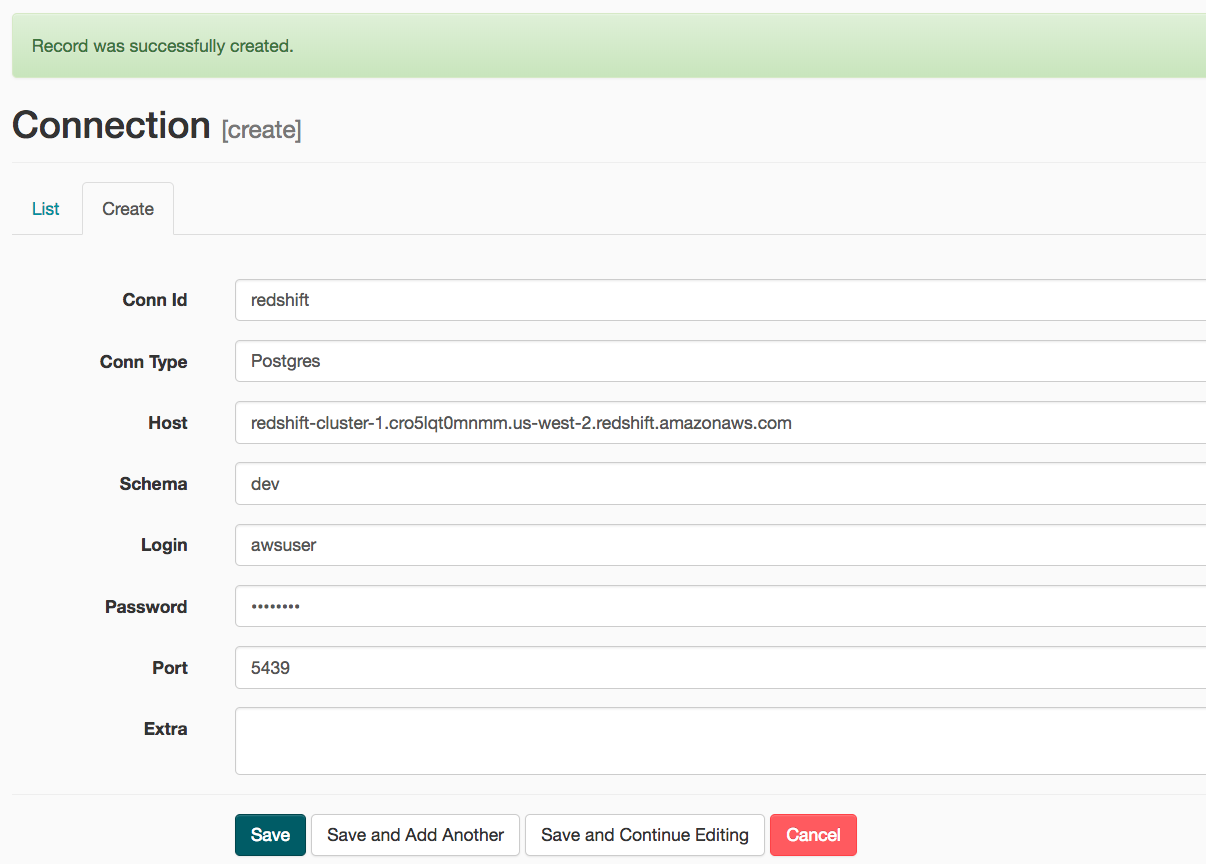
Task: Switch to the List tab
Action: [x=46, y=209]
